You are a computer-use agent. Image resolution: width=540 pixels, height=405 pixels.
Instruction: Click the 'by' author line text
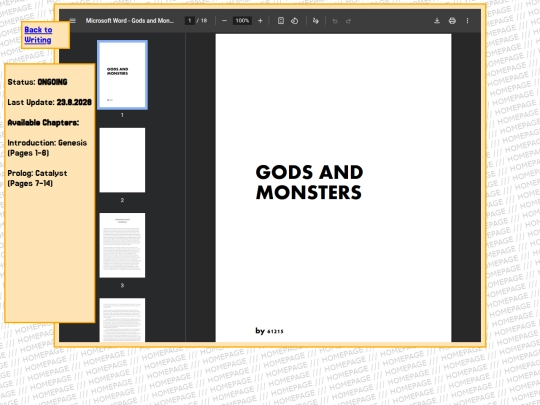click(269, 331)
